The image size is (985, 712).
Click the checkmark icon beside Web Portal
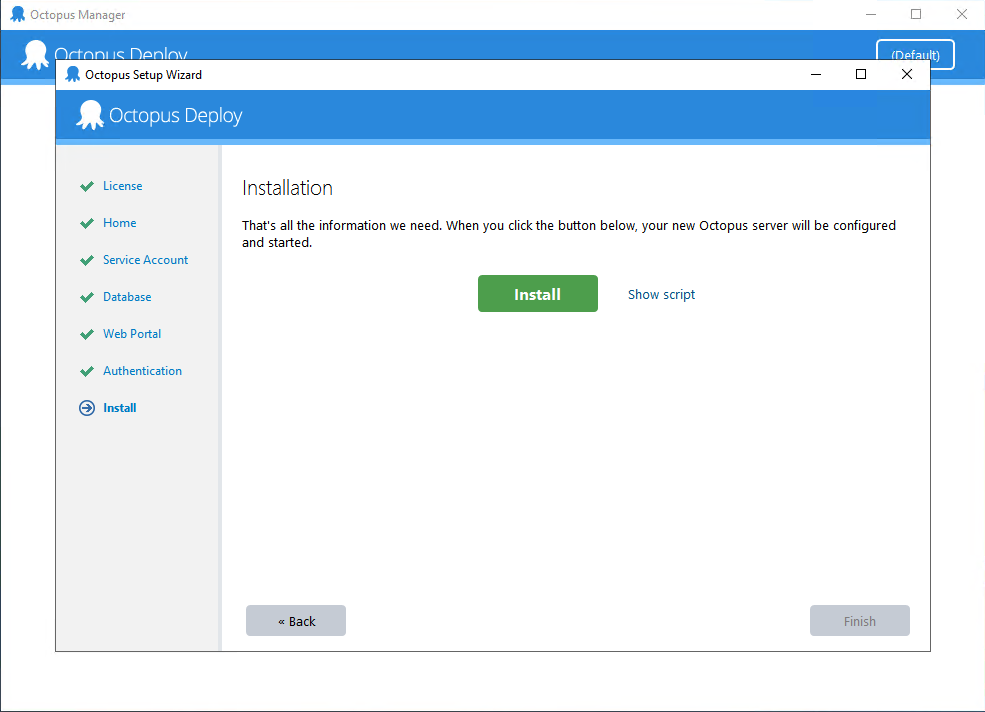[87, 335]
